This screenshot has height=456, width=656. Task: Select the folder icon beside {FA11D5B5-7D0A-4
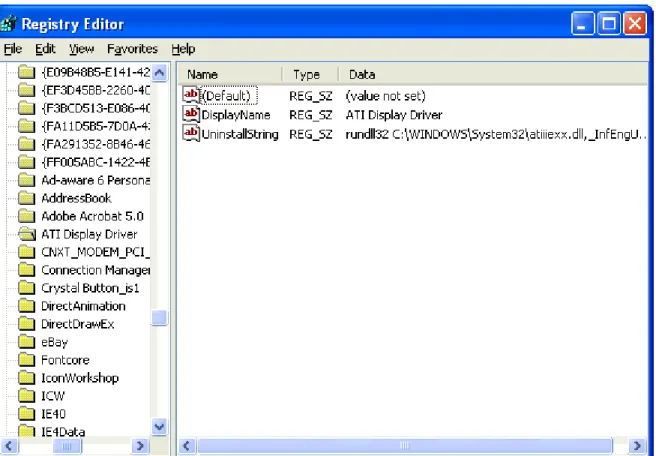point(27,126)
